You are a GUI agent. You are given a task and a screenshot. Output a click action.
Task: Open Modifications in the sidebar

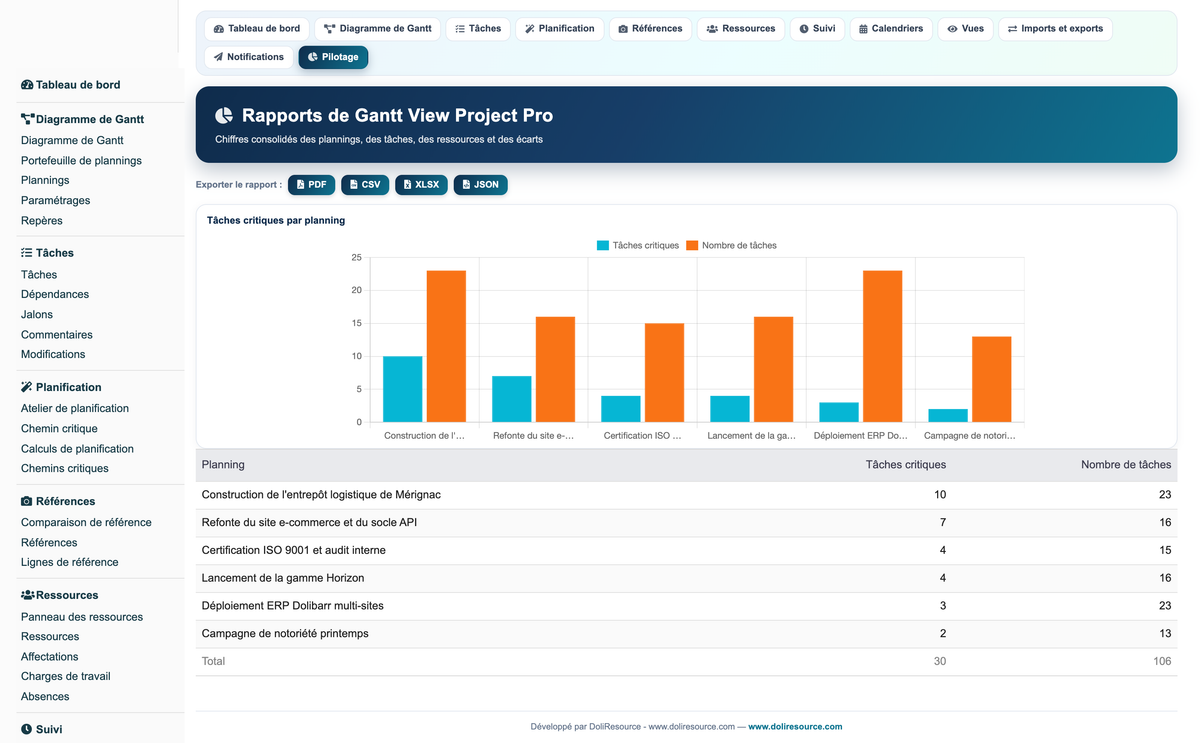(53, 355)
